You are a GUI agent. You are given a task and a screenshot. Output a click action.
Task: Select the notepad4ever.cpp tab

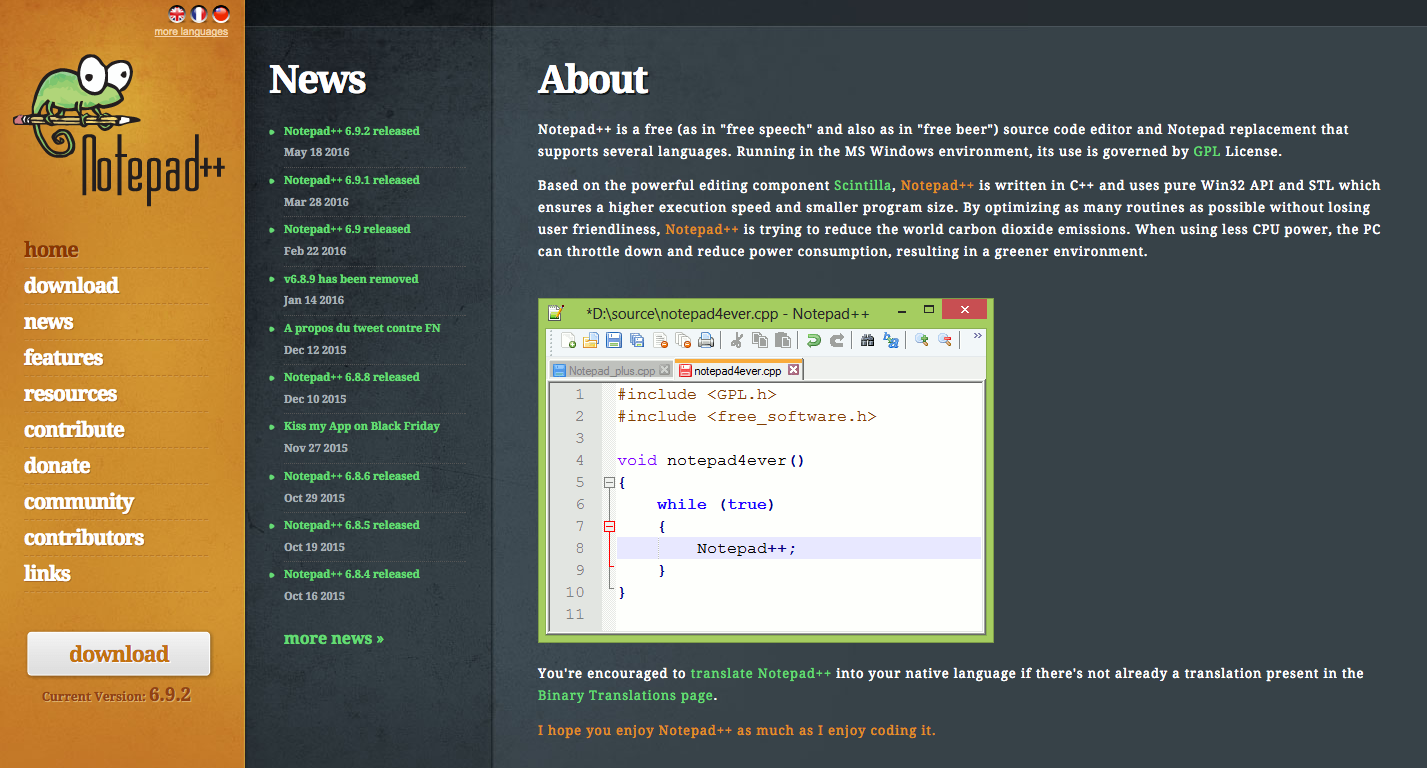[x=738, y=370]
